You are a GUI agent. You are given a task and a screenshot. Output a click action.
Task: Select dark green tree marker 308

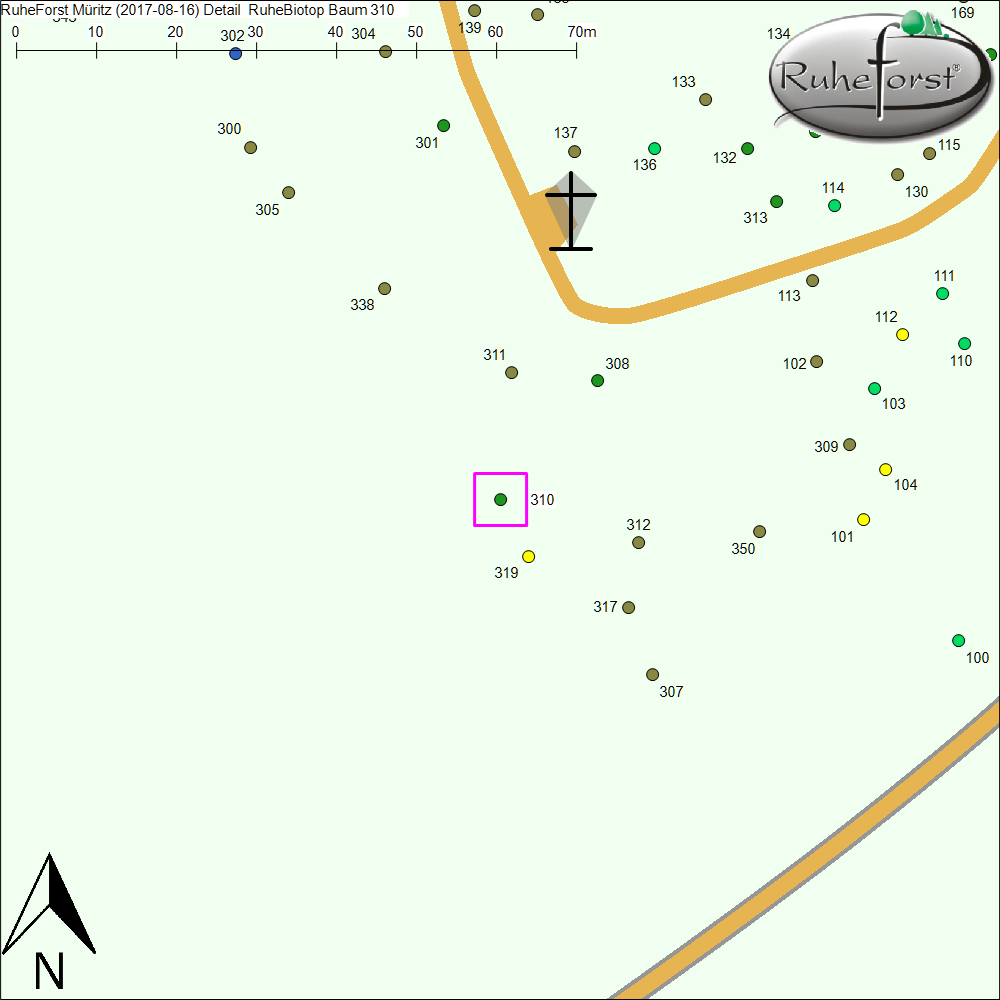pyautogui.click(x=598, y=381)
